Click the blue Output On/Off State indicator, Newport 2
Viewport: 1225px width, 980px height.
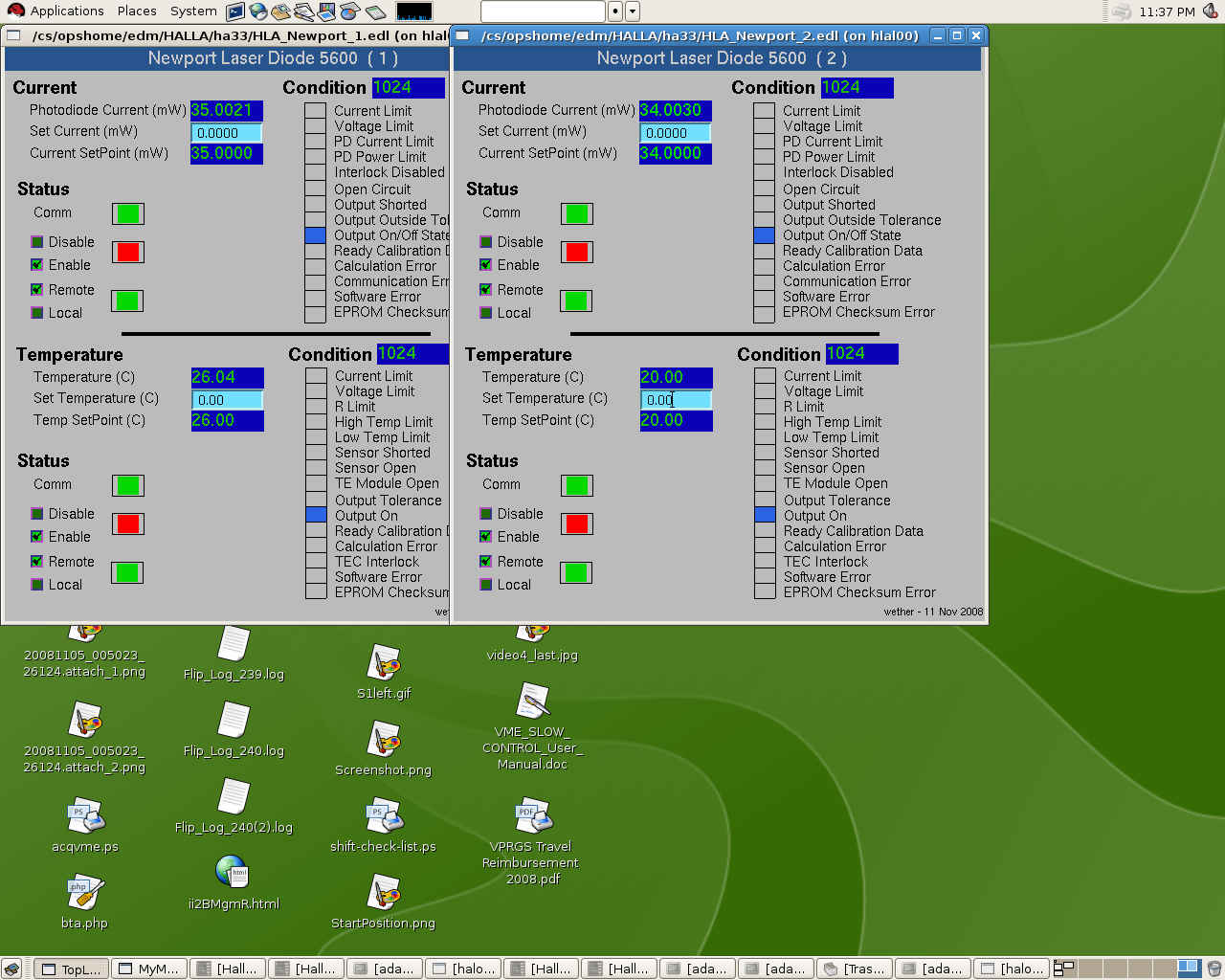[764, 235]
